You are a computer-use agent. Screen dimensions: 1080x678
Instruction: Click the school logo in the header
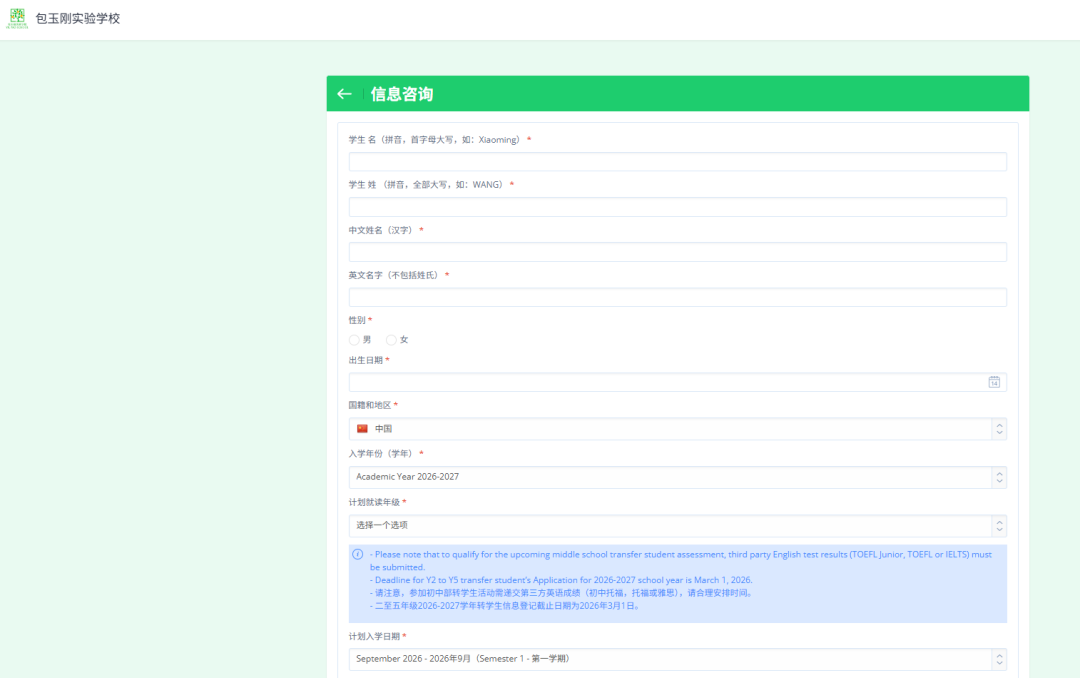coord(17,18)
